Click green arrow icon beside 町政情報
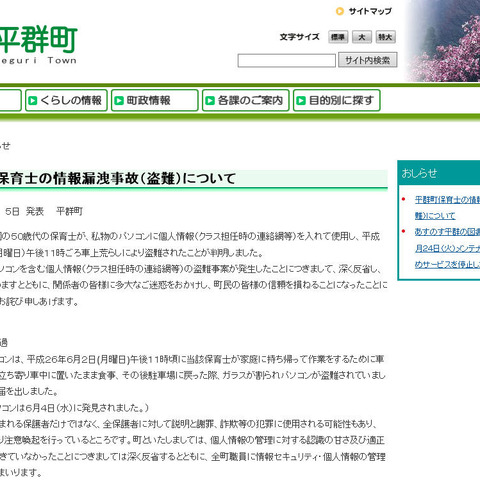This screenshot has height=480, width=480. (119, 100)
